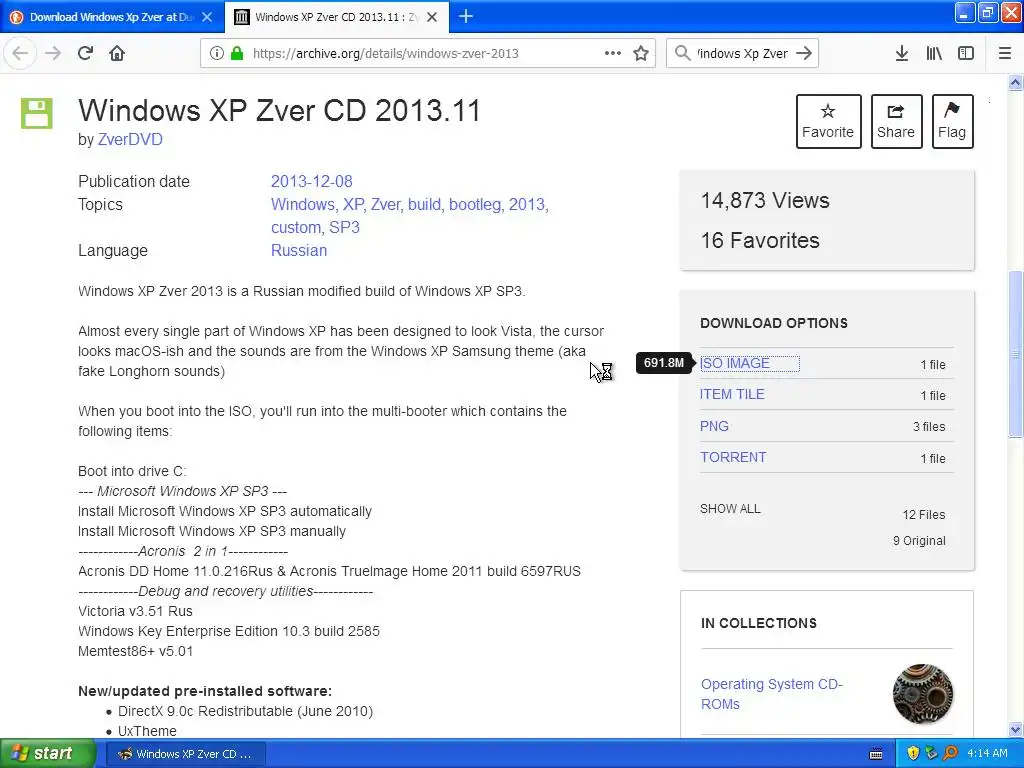Reload the current page
The height and width of the screenshot is (768, 1024).
[x=85, y=54]
